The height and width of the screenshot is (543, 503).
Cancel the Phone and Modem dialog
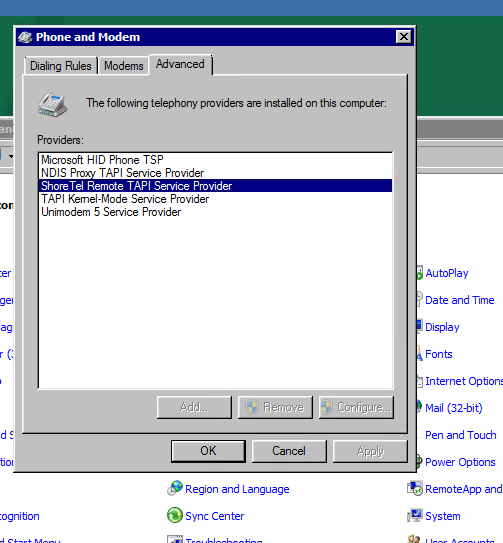click(x=289, y=451)
